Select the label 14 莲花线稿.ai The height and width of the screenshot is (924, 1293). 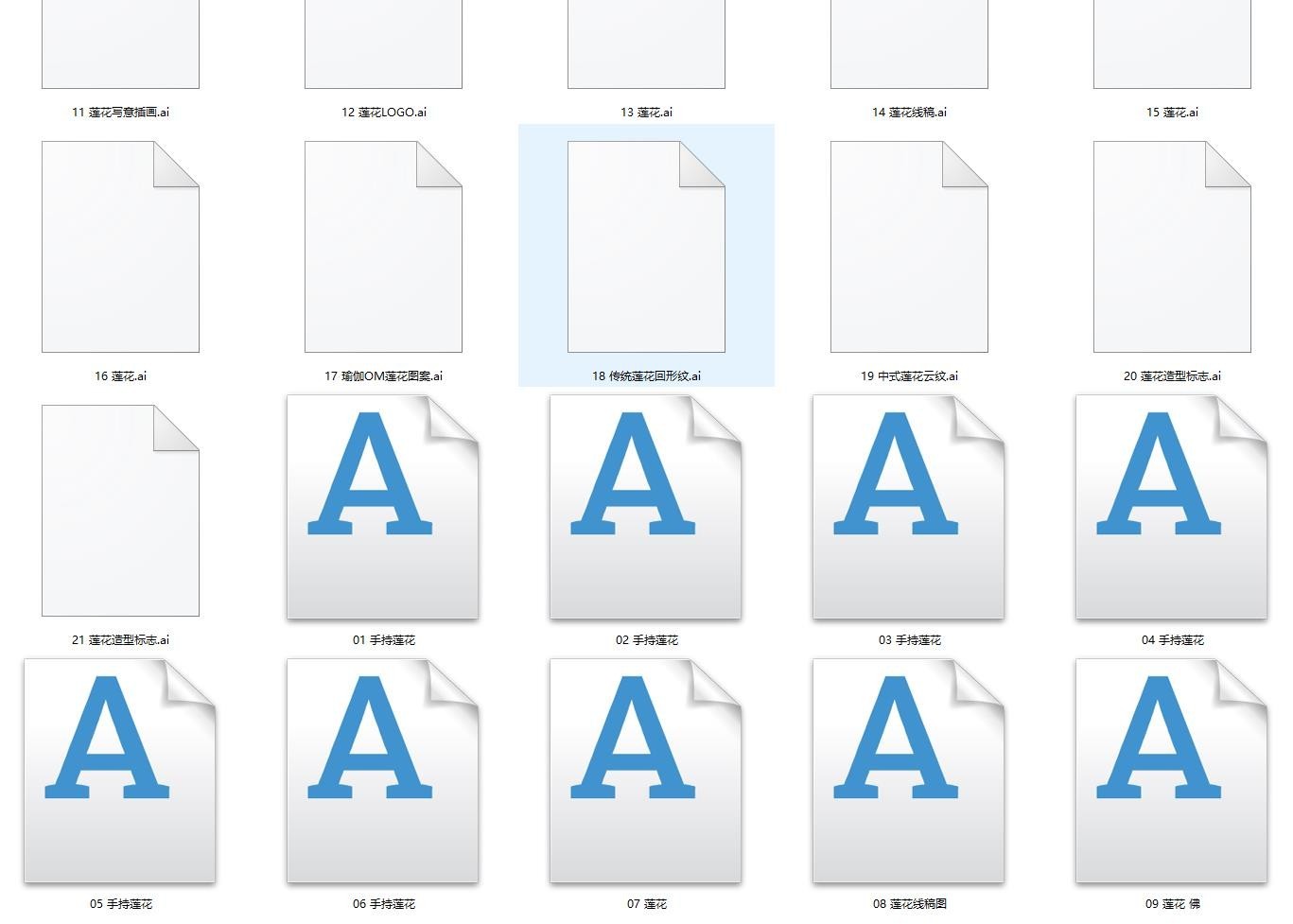909,112
